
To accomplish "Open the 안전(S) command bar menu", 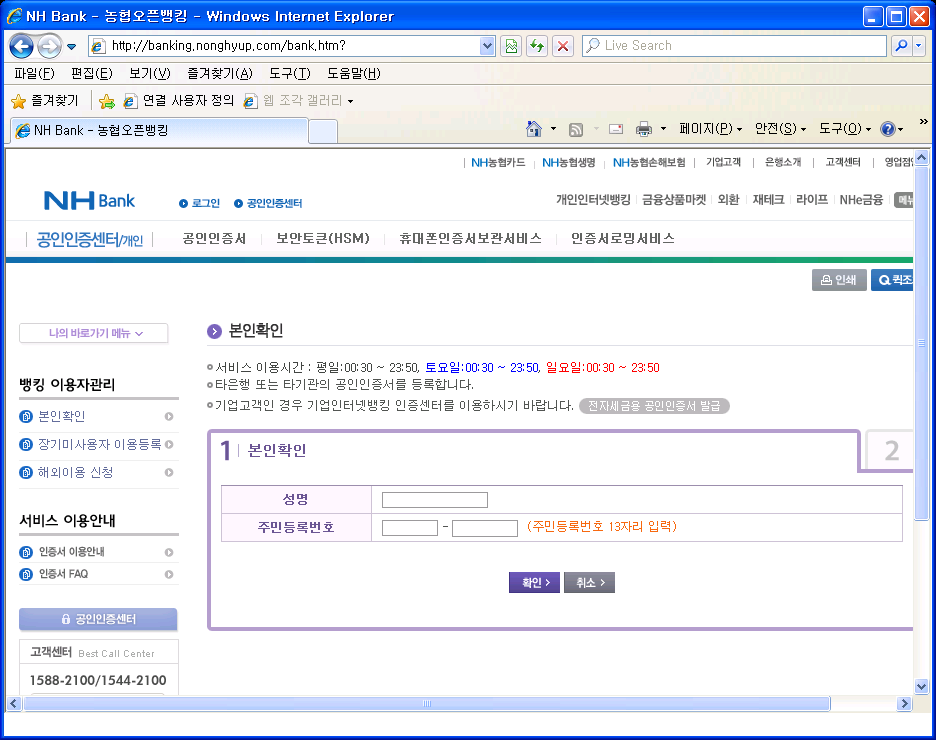I will tap(780, 129).
